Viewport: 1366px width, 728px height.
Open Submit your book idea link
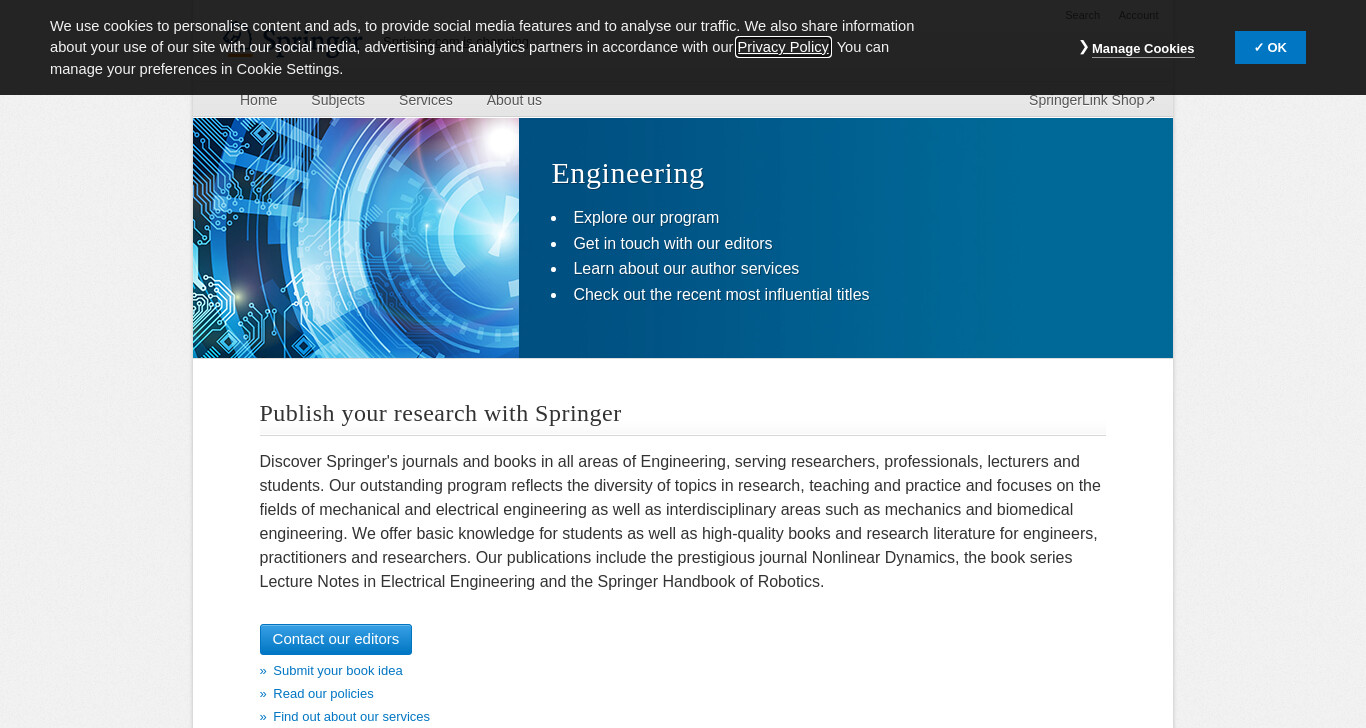[338, 671]
